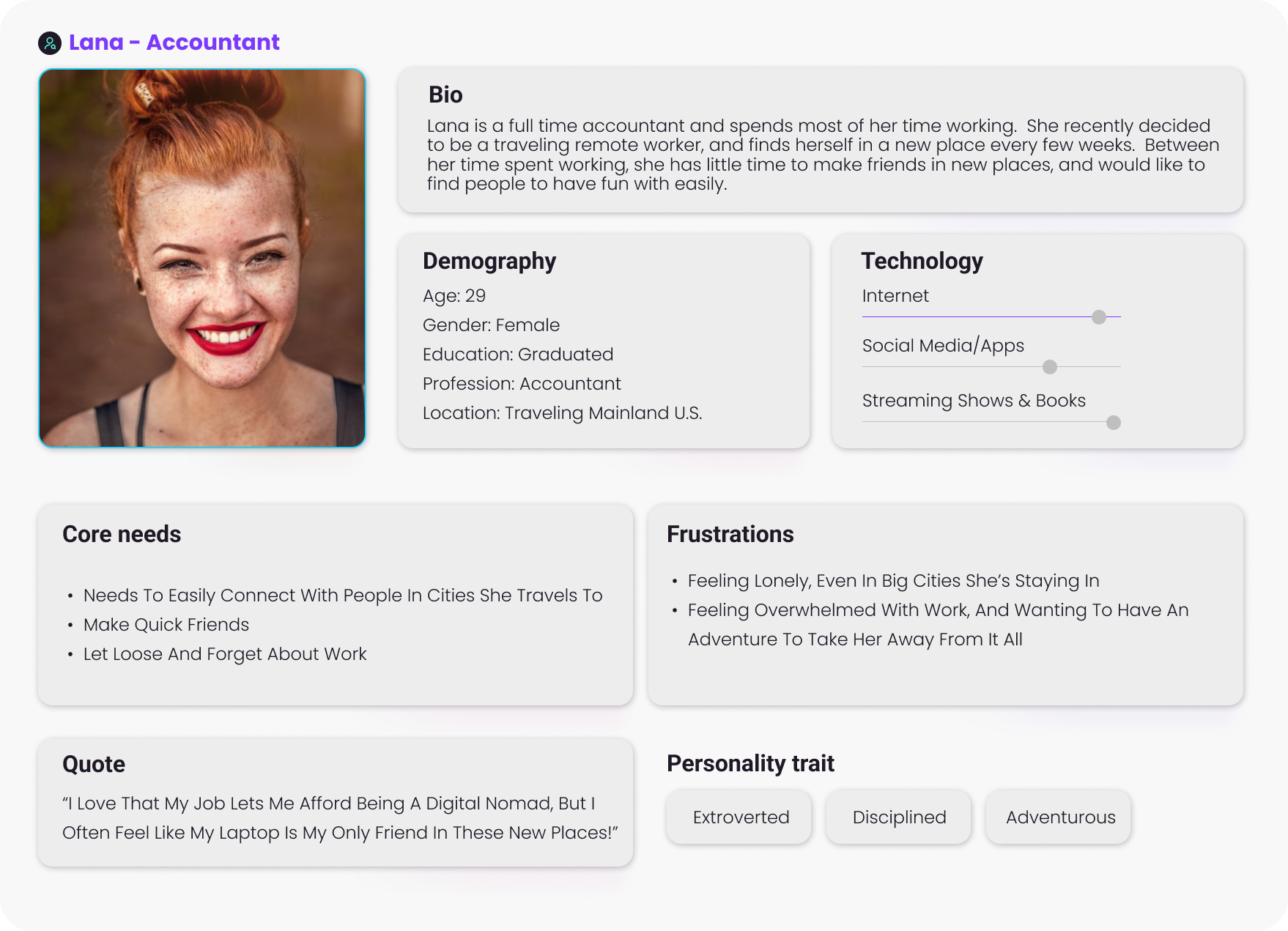Click the Gender: Female line
The height and width of the screenshot is (931, 1288).
pyautogui.click(x=491, y=325)
